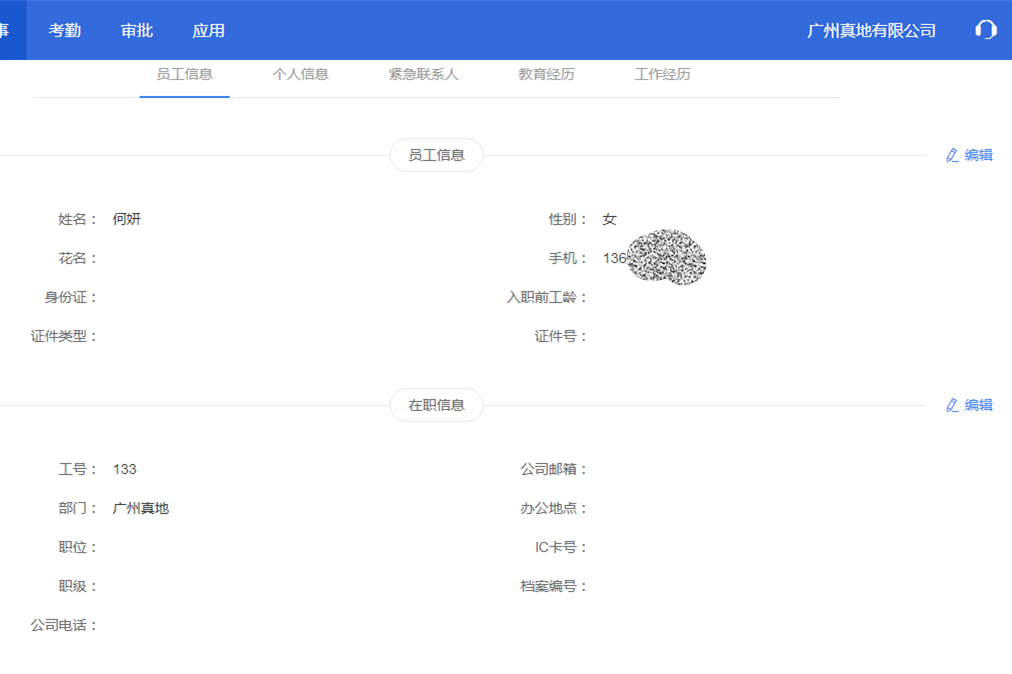Click the partially visible 人事 menu icon

click(8, 30)
